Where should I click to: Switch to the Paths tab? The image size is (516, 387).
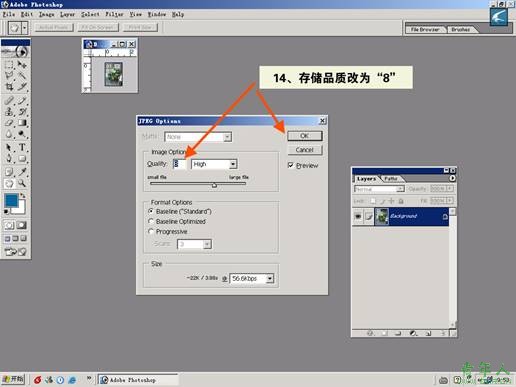coord(391,179)
